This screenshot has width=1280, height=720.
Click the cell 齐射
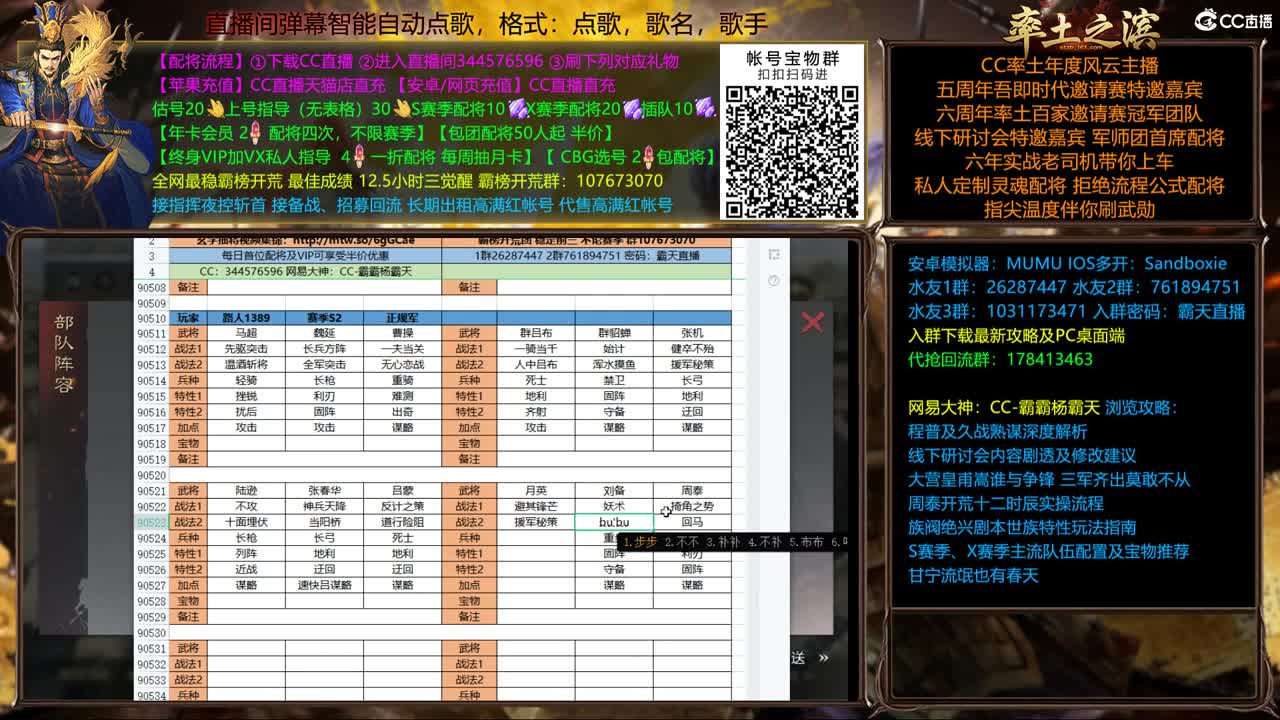(536, 412)
